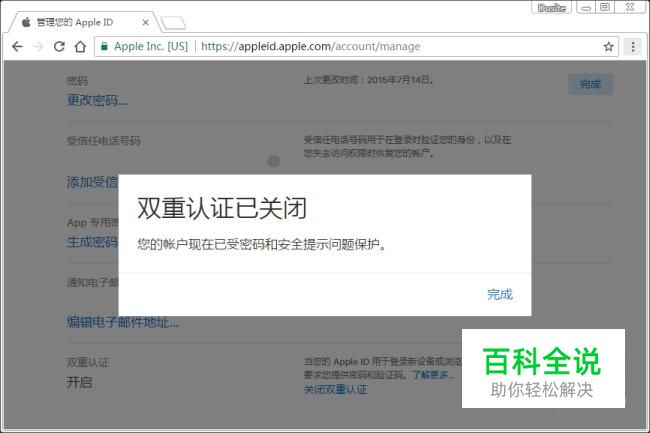This screenshot has width=650, height=433.
Task: Click the 生成密码 link
Action: [x=92, y=242]
